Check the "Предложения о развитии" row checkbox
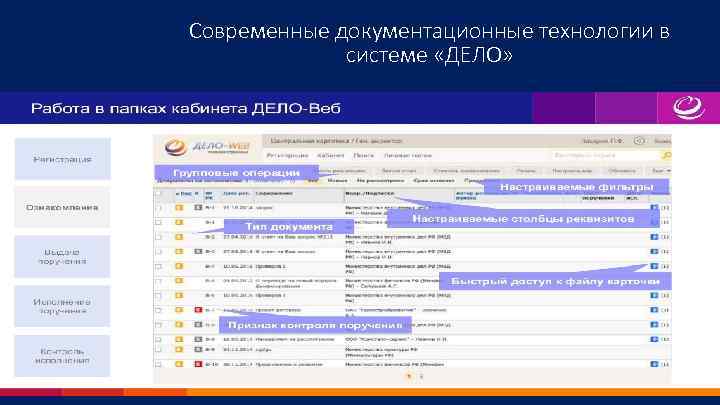This screenshot has height=405, width=720. [x=158, y=364]
